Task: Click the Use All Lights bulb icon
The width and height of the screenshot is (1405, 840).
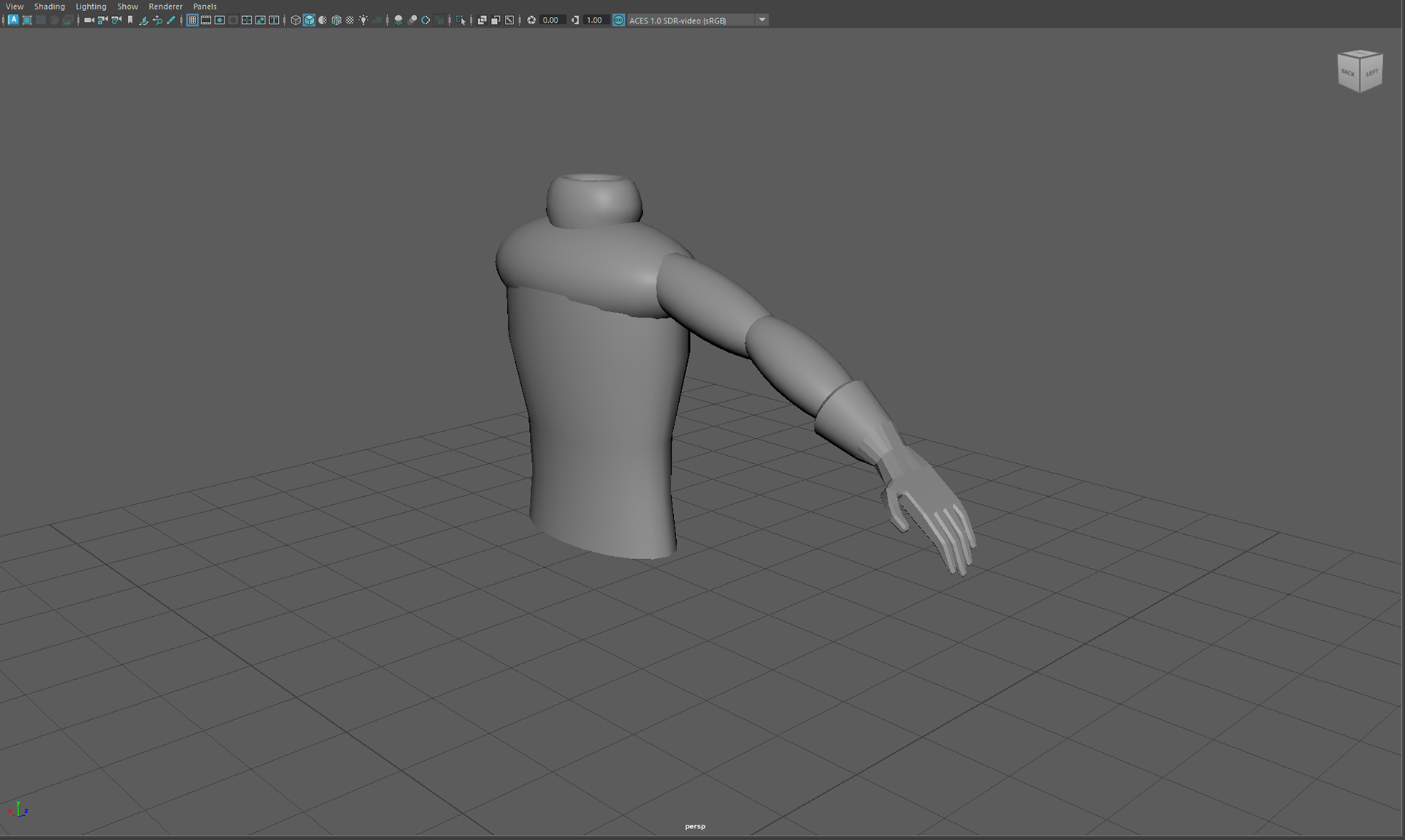Action: click(364, 20)
